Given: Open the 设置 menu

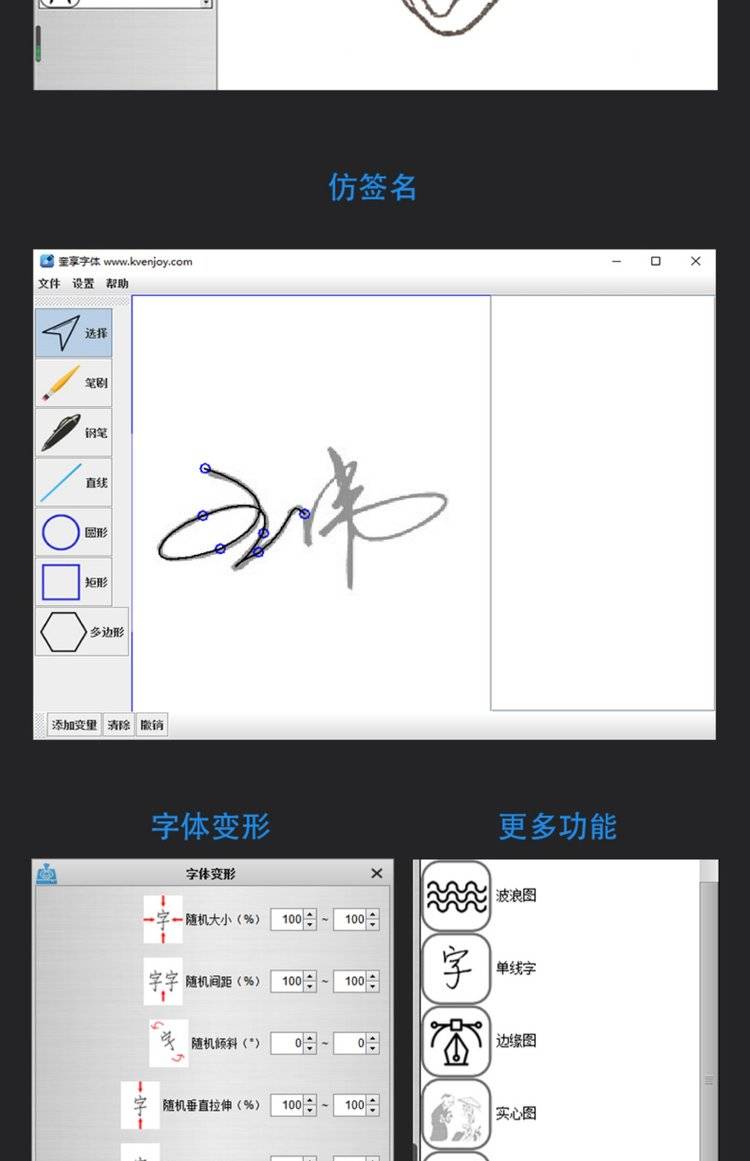Looking at the screenshot, I should pyautogui.click(x=83, y=284).
